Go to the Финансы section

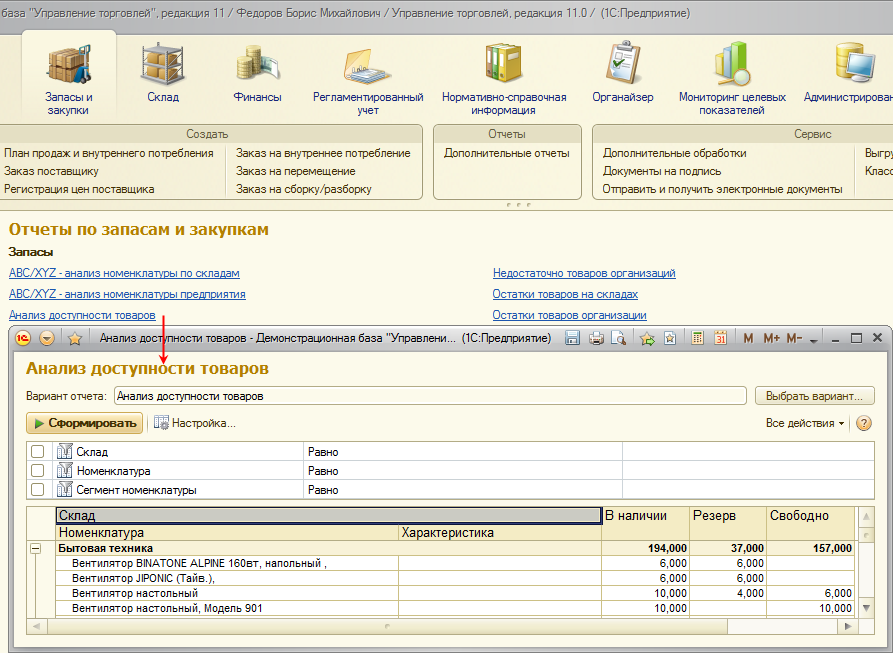point(257,73)
